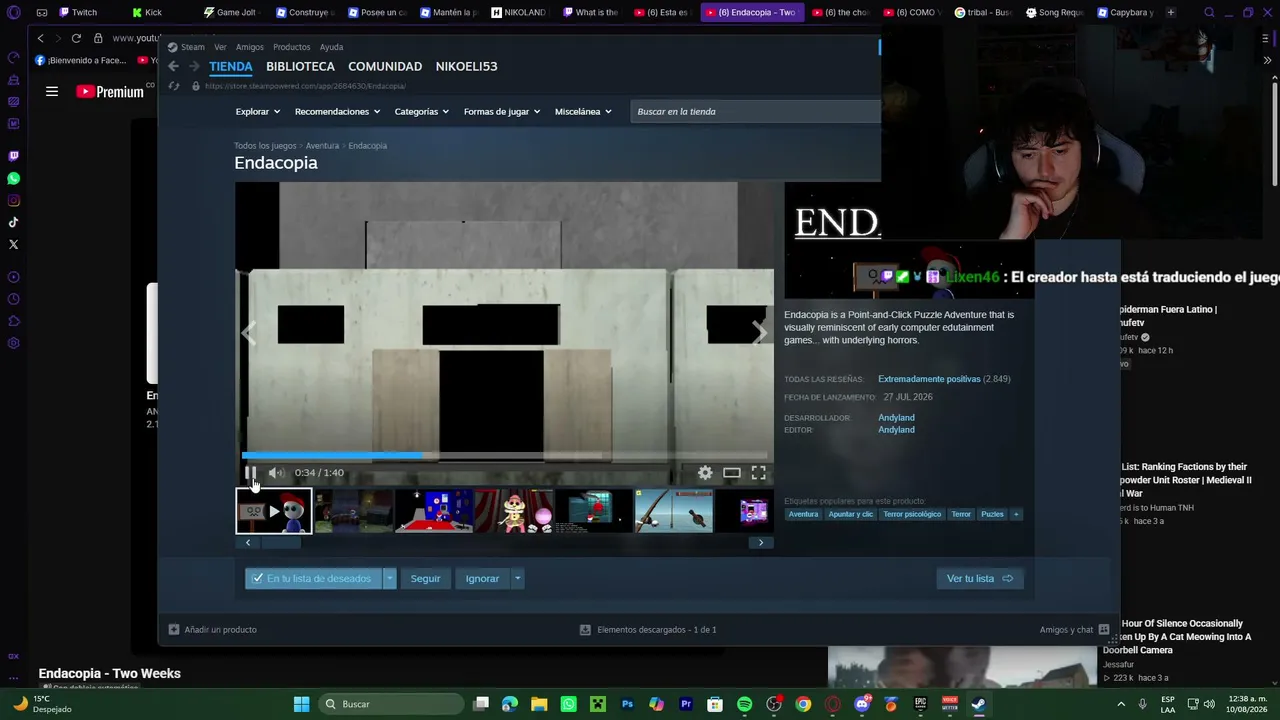Open Steam downloads 'Elementos descargados'

pos(648,630)
